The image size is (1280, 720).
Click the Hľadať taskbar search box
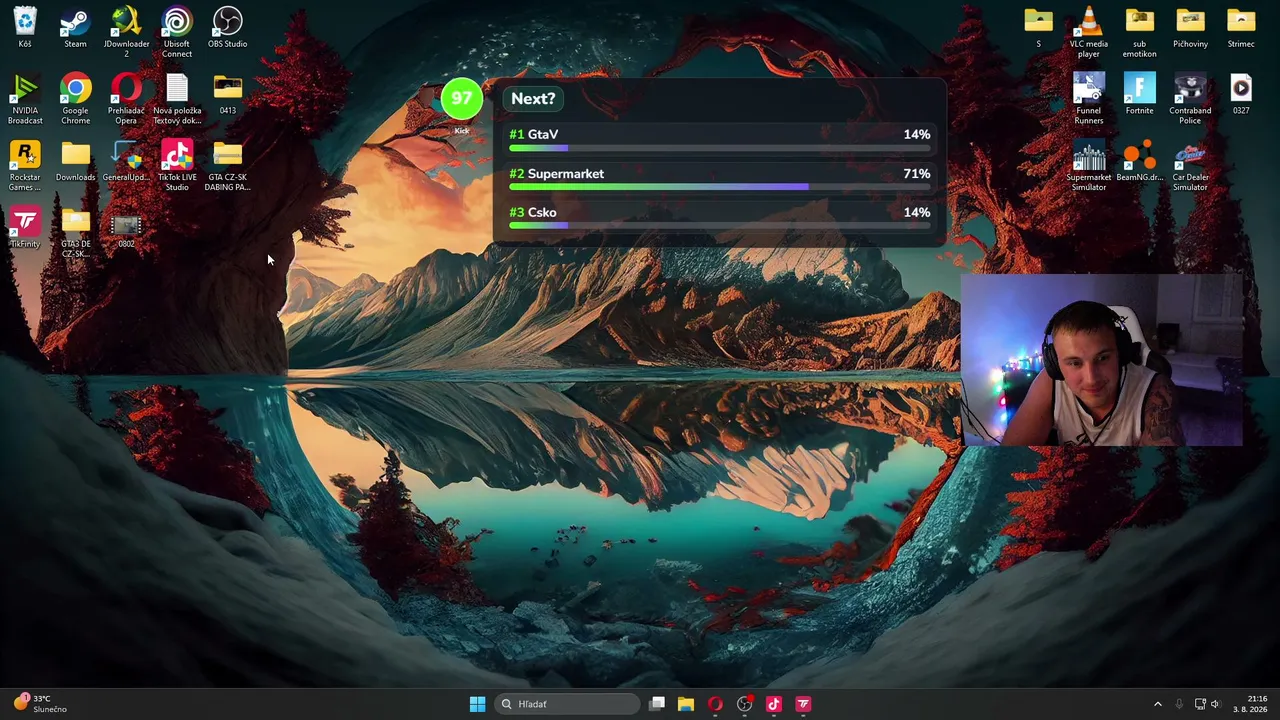coord(568,704)
